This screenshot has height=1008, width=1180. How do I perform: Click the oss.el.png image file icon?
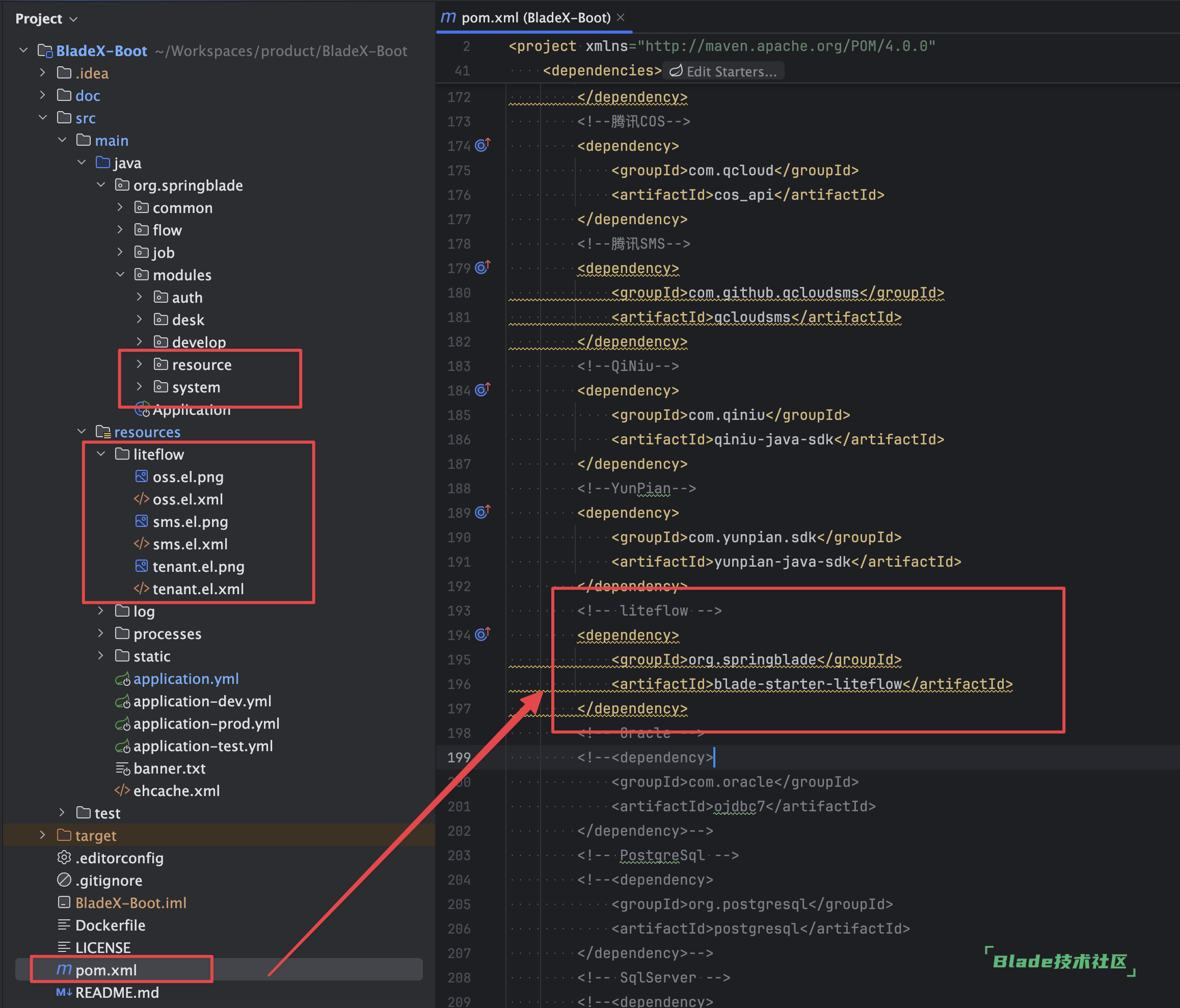[x=141, y=476]
